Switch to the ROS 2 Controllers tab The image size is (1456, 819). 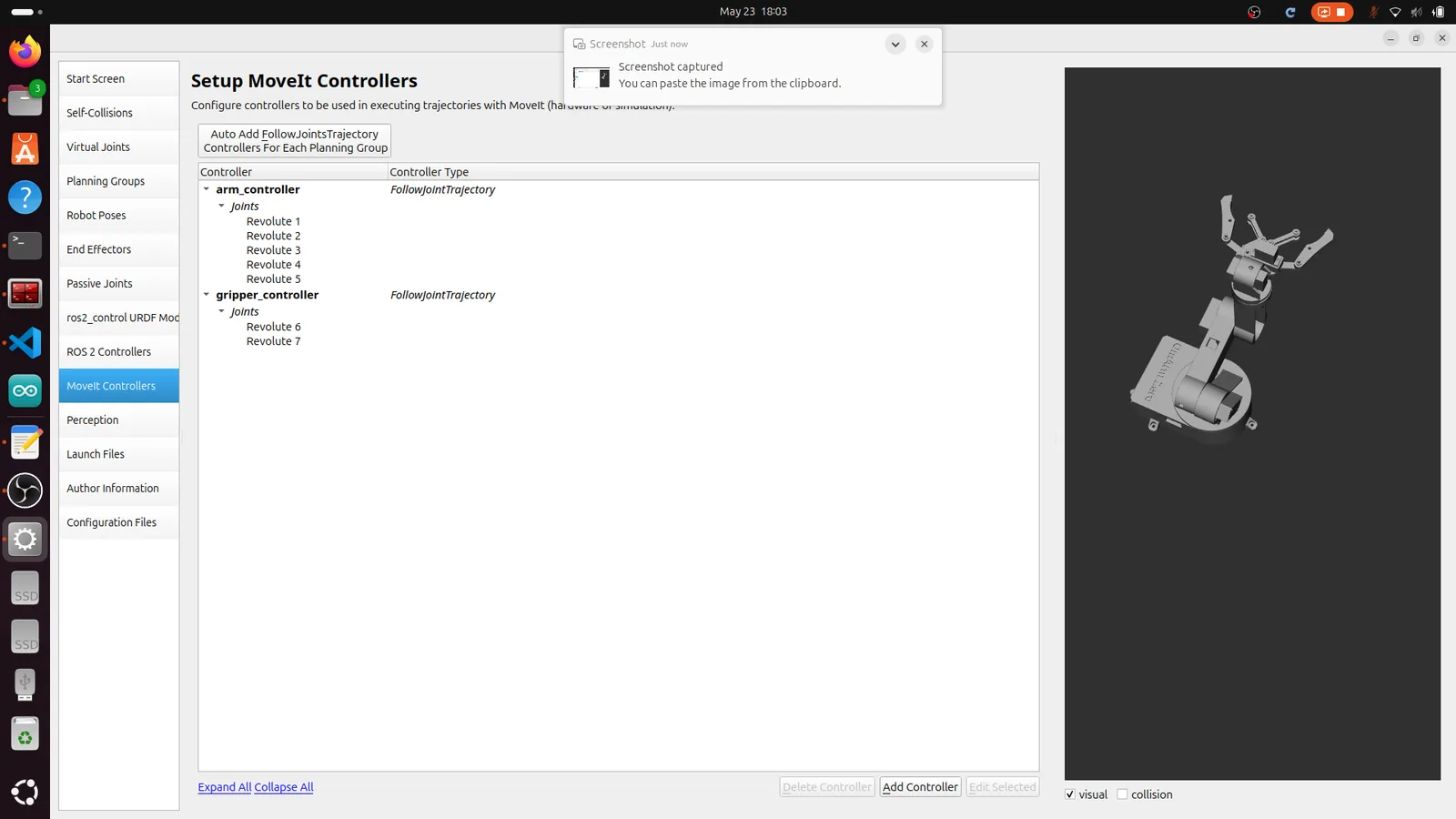(x=118, y=352)
